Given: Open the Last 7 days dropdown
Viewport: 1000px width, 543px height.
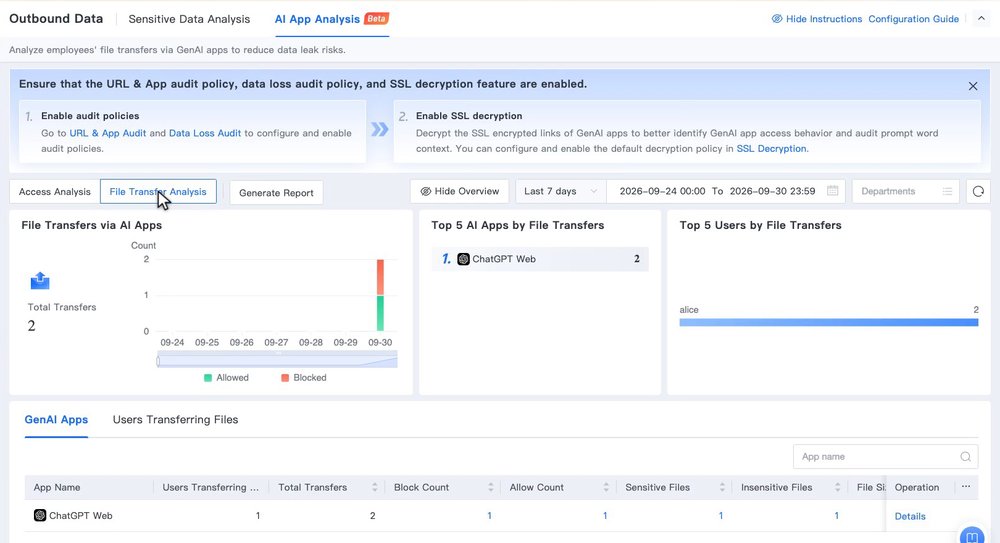Looking at the screenshot, I should coord(560,191).
